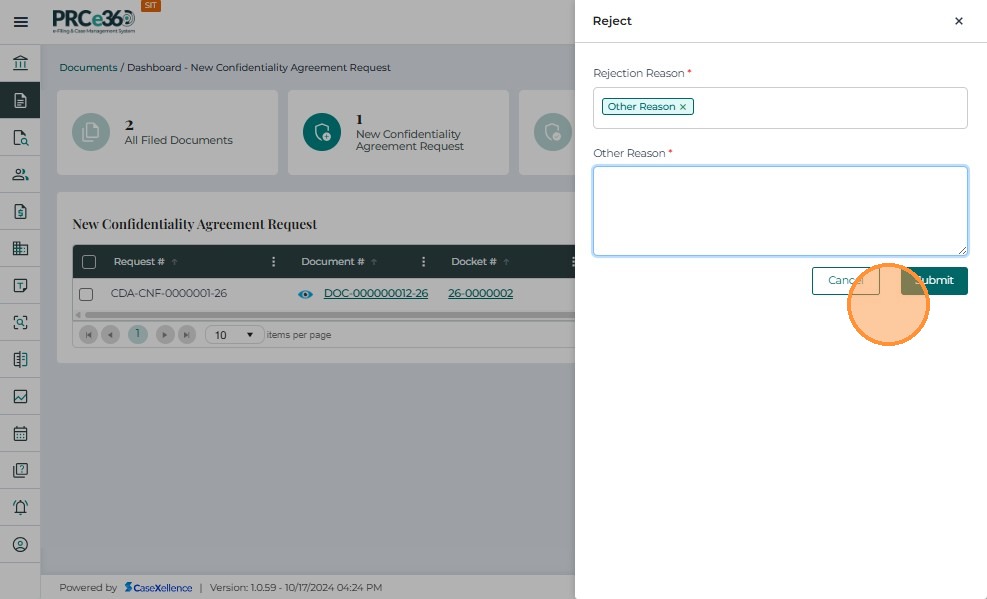Screen dimensions: 987x599
Task: Open the items per page dropdown
Action: pyautogui.click(x=234, y=335)
